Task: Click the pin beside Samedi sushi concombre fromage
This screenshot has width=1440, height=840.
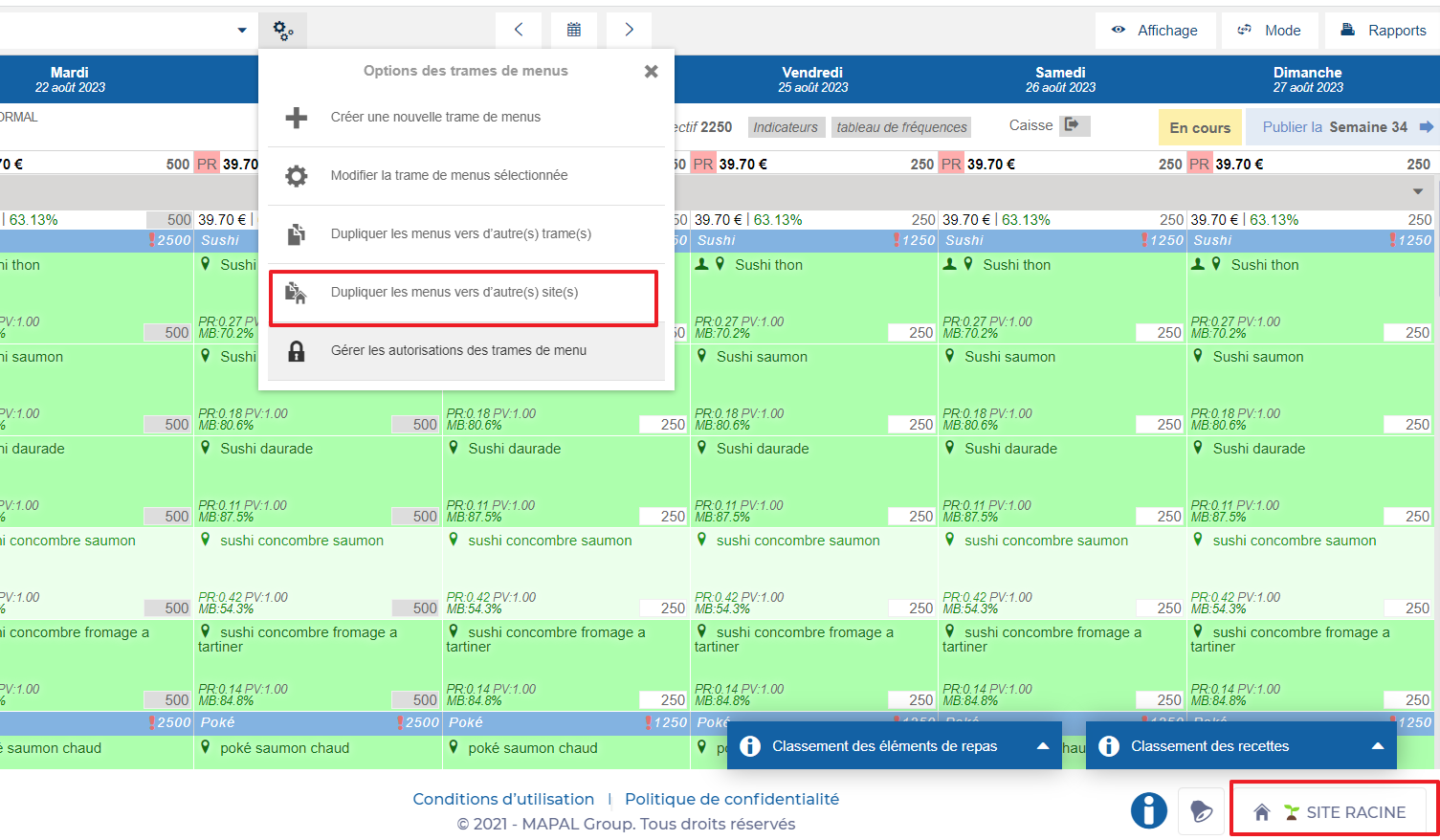Action: point(950,631)
